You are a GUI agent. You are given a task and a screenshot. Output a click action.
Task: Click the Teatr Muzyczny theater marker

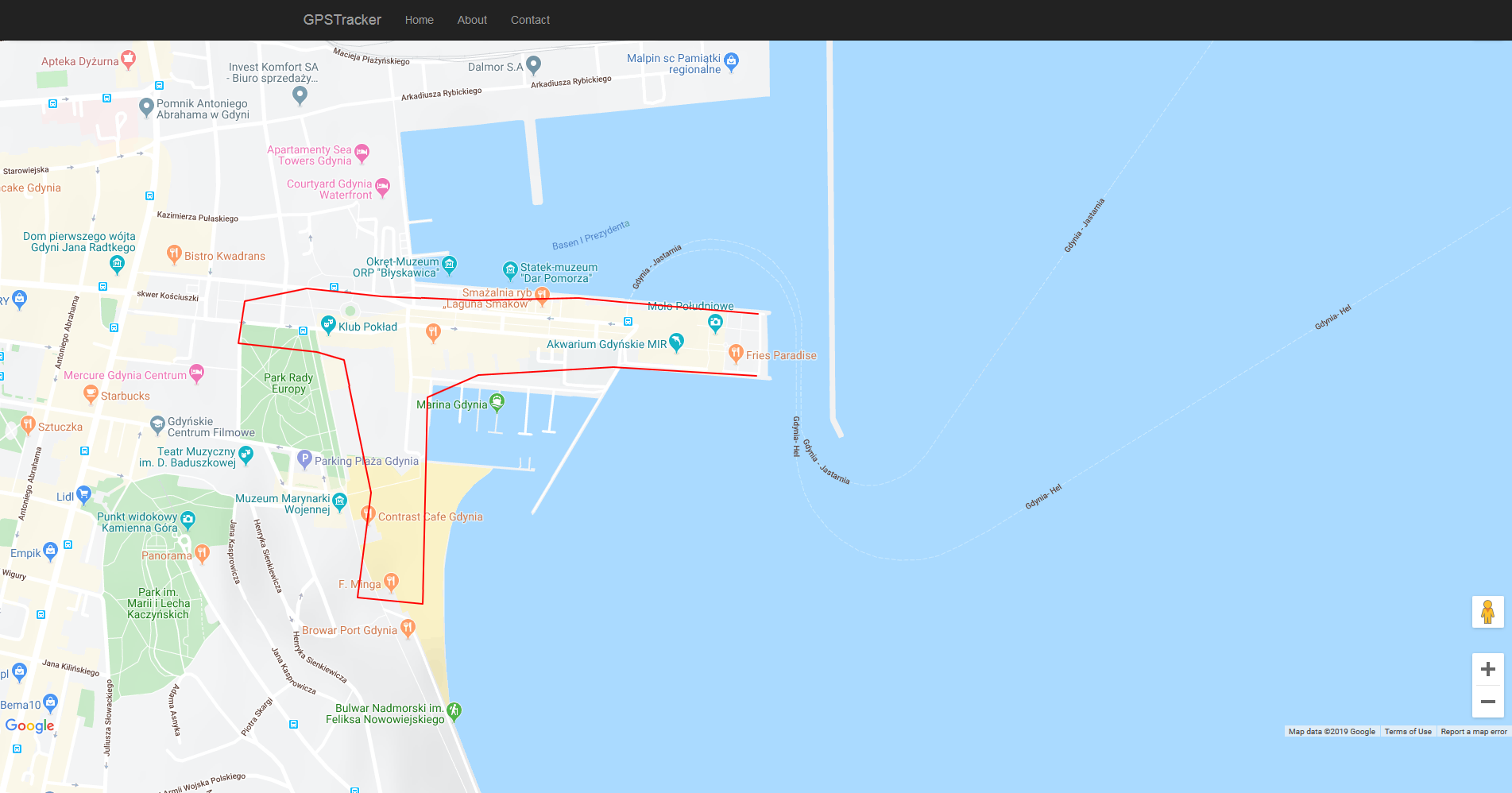[246, 455]
